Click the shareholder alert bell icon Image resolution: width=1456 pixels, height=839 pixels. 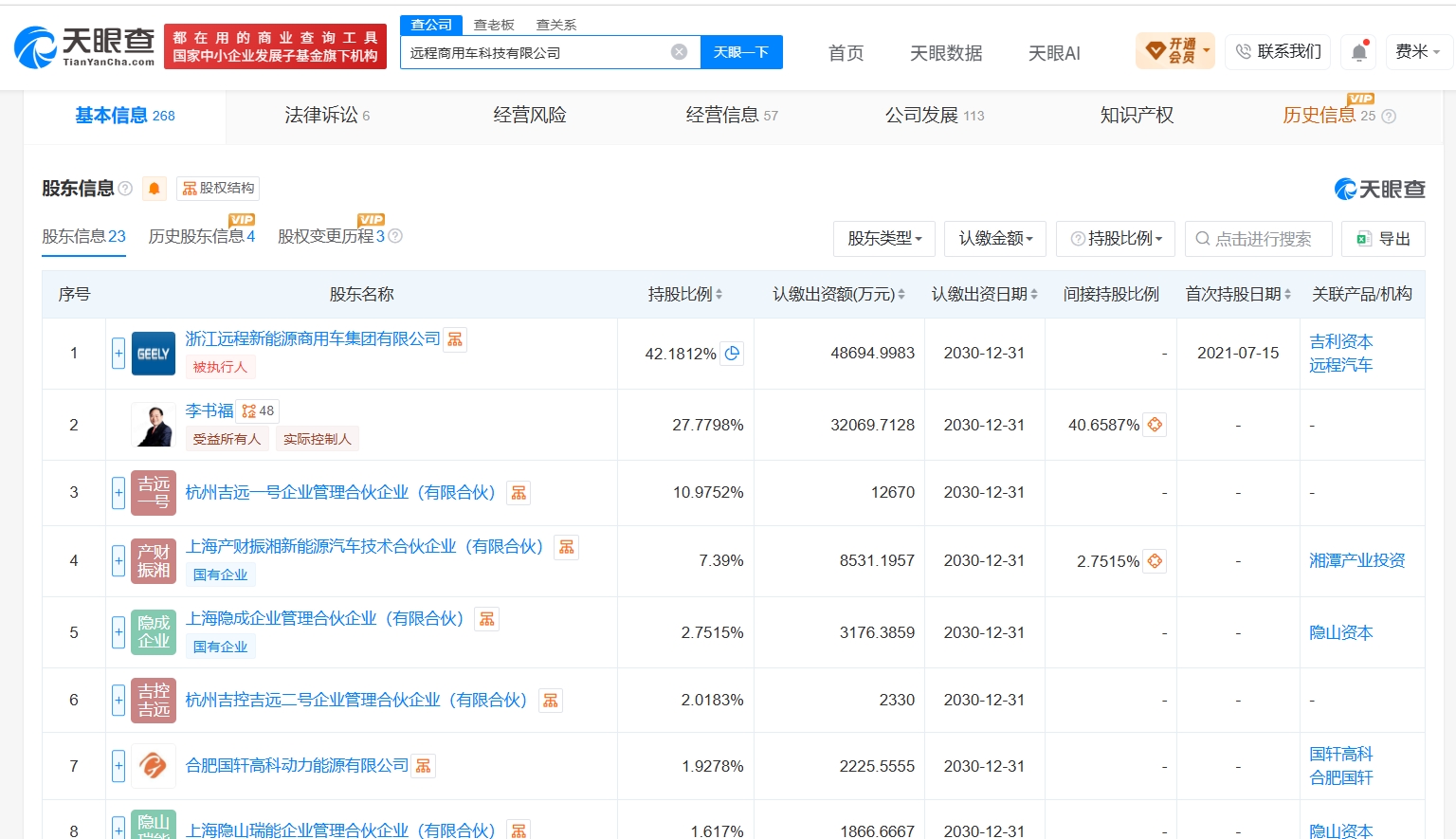coord(154,189)
